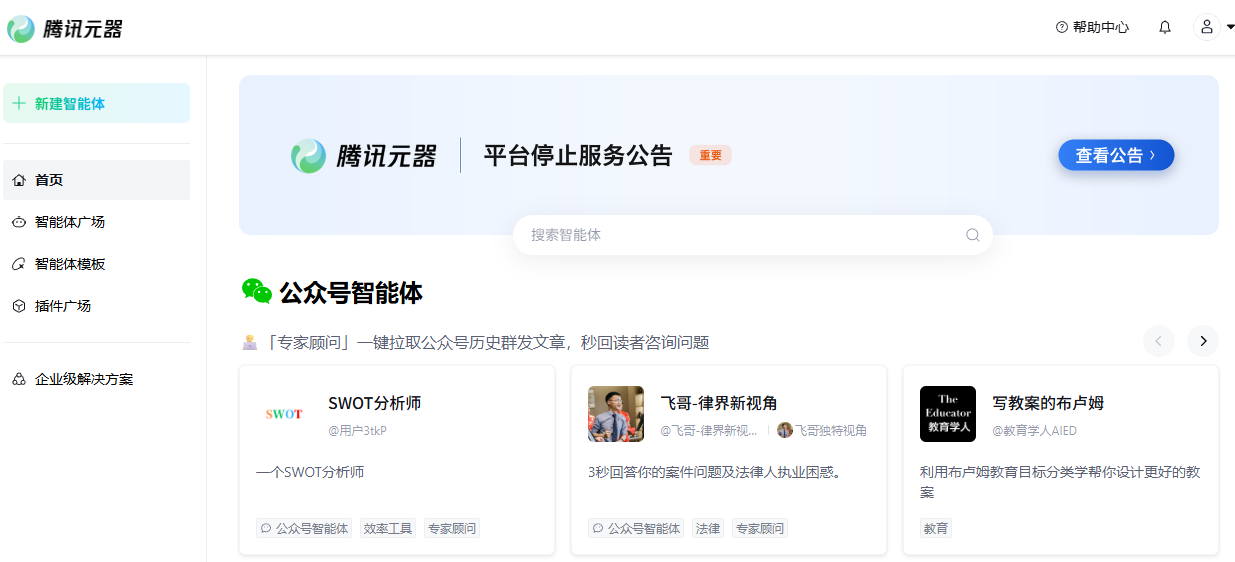Click the 利用布卢姆教育目标分类学 description
This screenshot has height=562, width=1235.
1060,482
